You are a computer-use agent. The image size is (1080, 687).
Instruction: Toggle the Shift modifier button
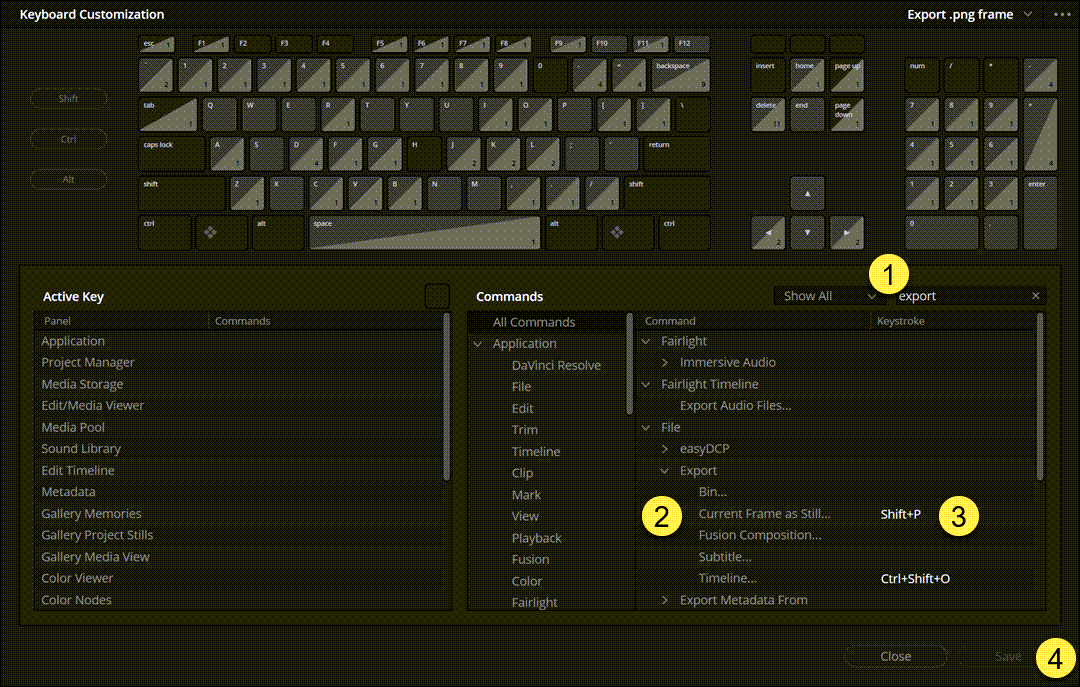(68, 99)
